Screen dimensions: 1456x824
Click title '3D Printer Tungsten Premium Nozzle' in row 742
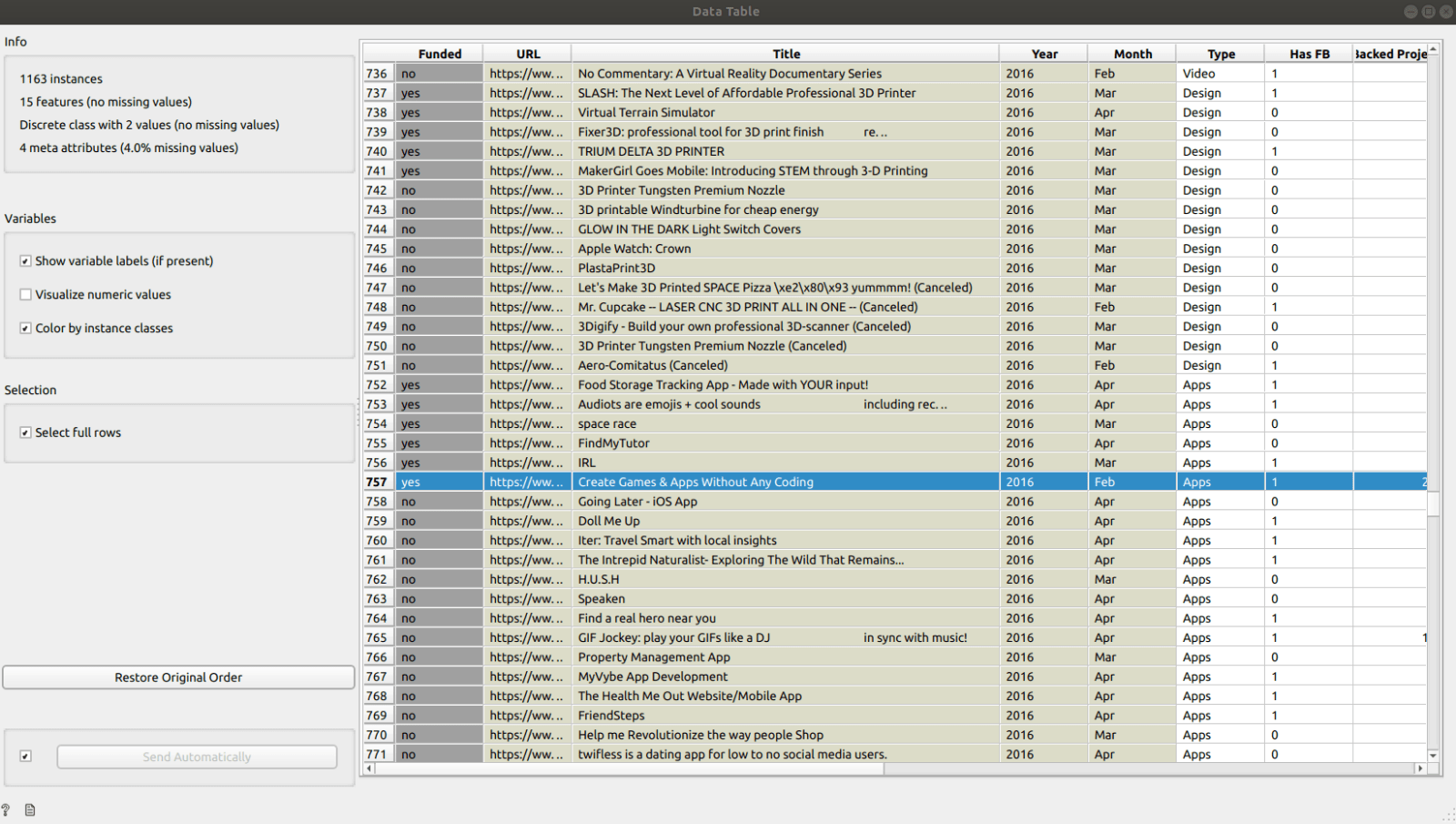pos(681,190)
